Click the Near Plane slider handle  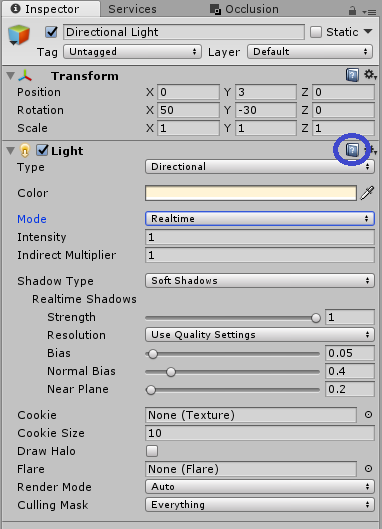(x=151, y=390)
